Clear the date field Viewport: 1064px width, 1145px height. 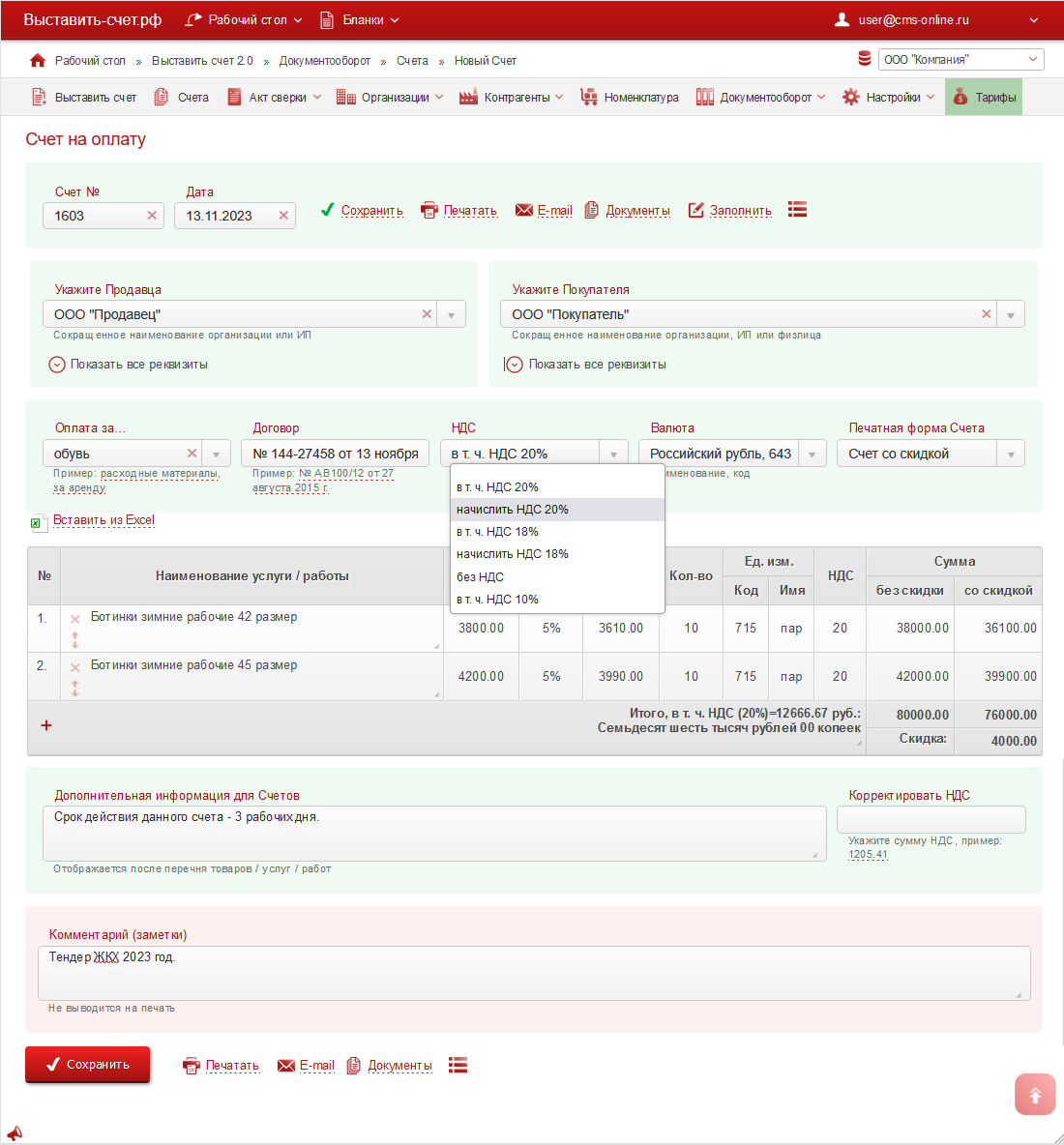point(283,216)
